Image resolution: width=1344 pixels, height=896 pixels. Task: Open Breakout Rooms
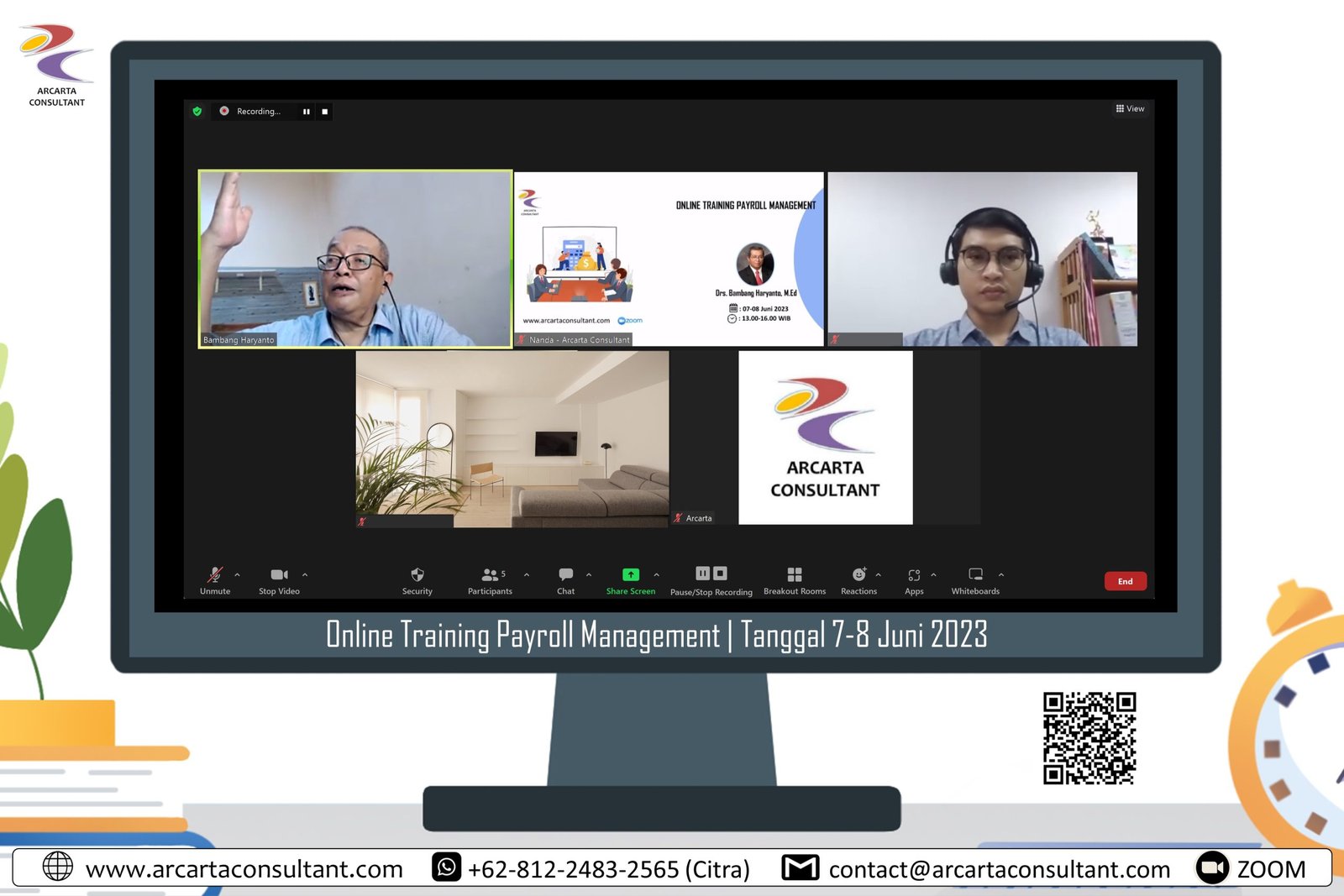pos(794,575)
